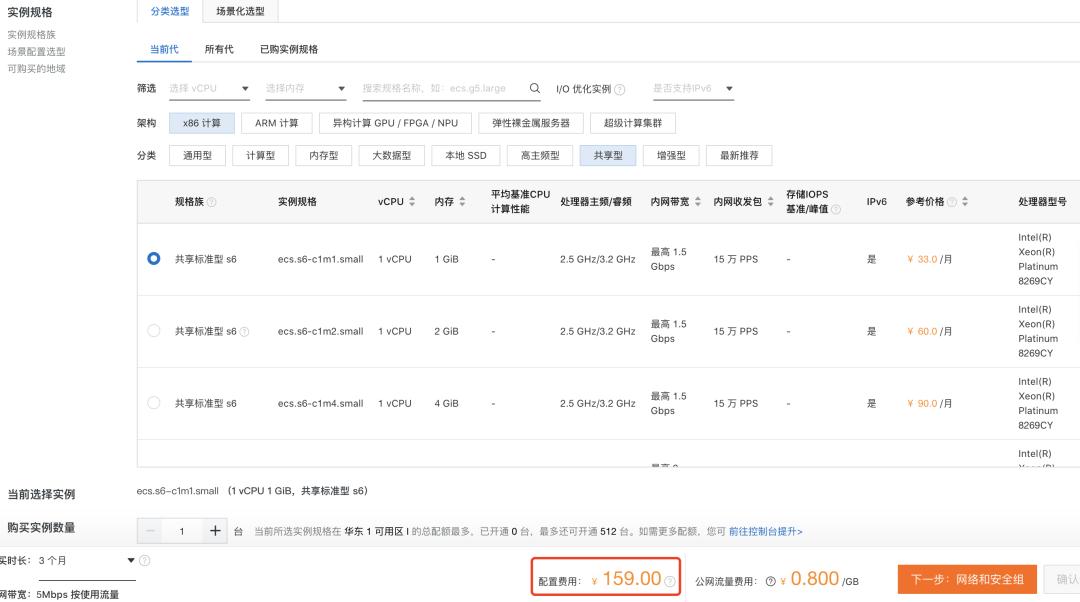Open the I/O 优化实例 help tooltip icon
Screen dimensions: 1080x602
coord(619,88)
